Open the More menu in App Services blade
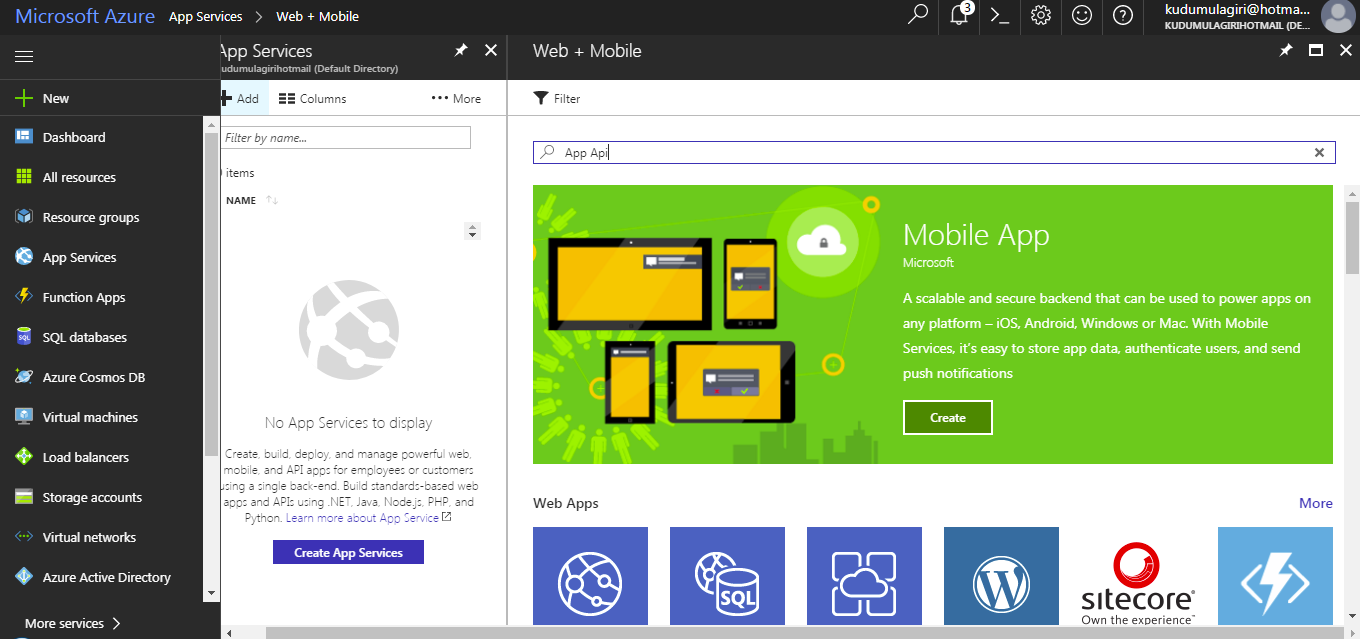 (x=458, y=98)
